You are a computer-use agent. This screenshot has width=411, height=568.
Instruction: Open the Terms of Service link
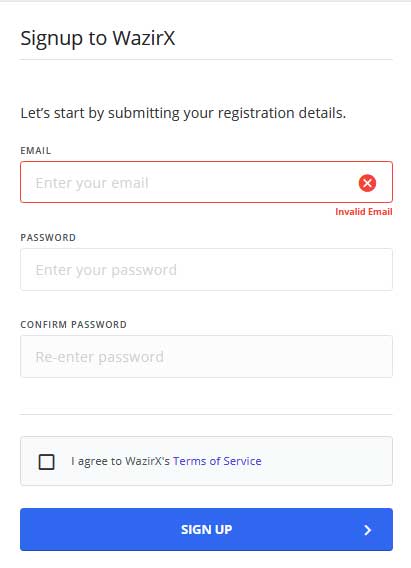coord(217,461)
